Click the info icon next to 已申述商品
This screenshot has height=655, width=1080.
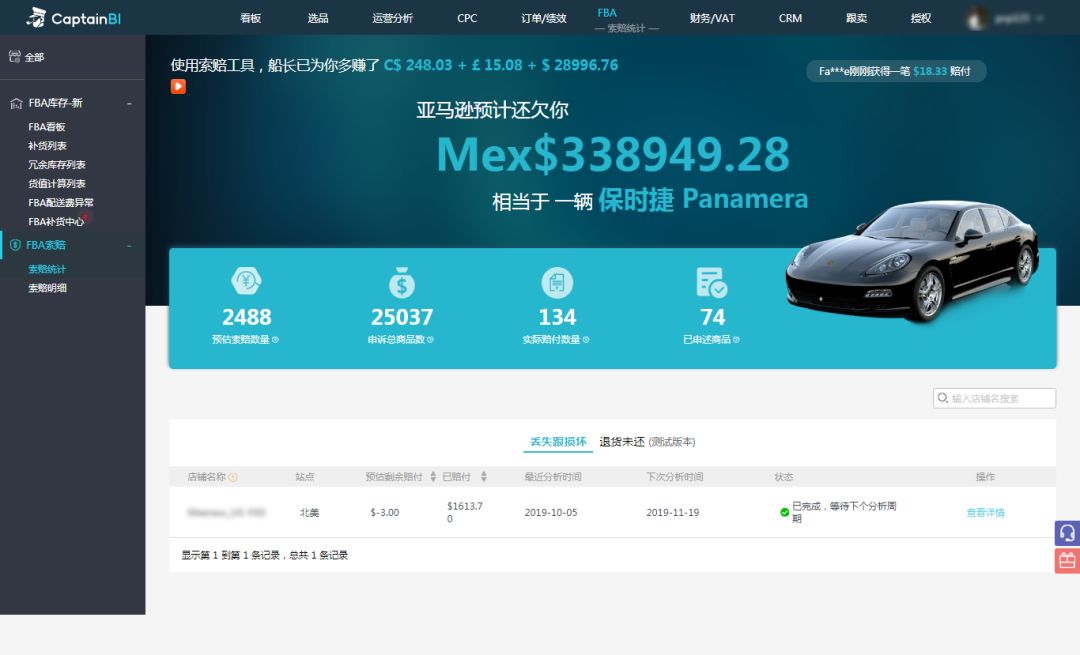click(x=736, y=340)
